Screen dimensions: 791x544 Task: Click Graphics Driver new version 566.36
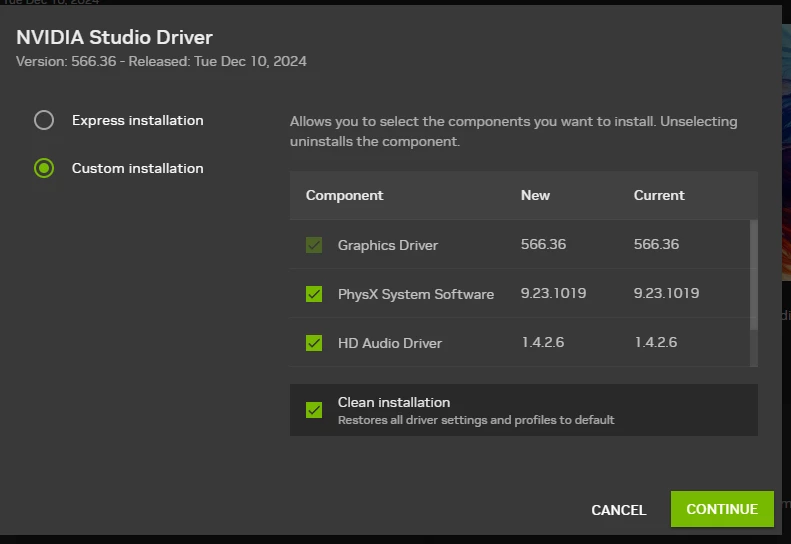[543, 244]
